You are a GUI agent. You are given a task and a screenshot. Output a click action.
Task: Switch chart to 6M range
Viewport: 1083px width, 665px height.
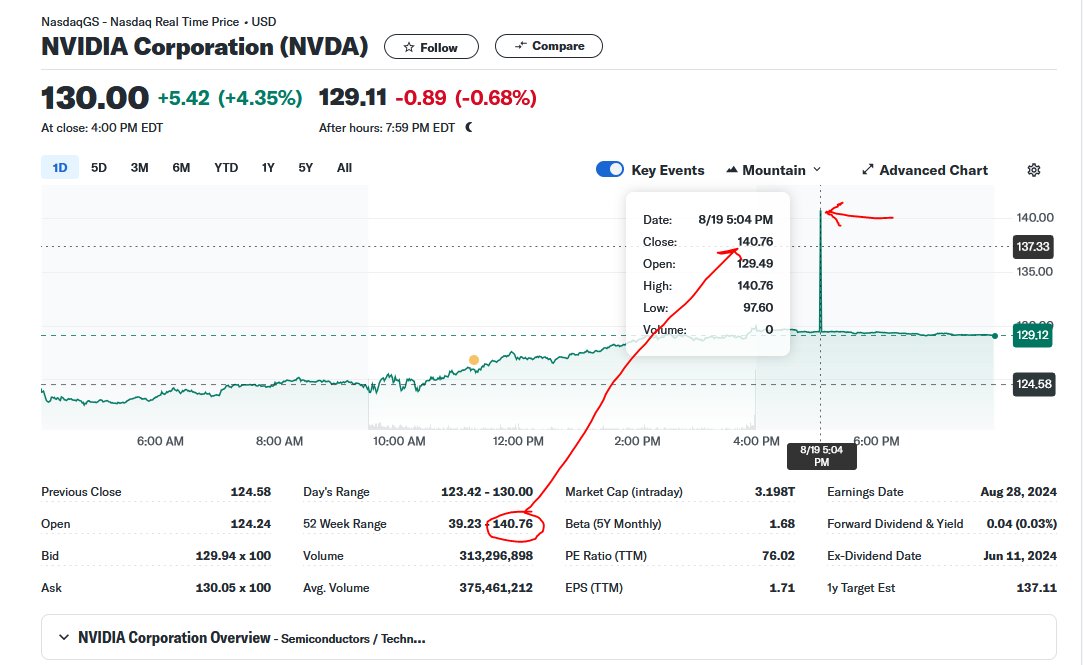point(181,168)
